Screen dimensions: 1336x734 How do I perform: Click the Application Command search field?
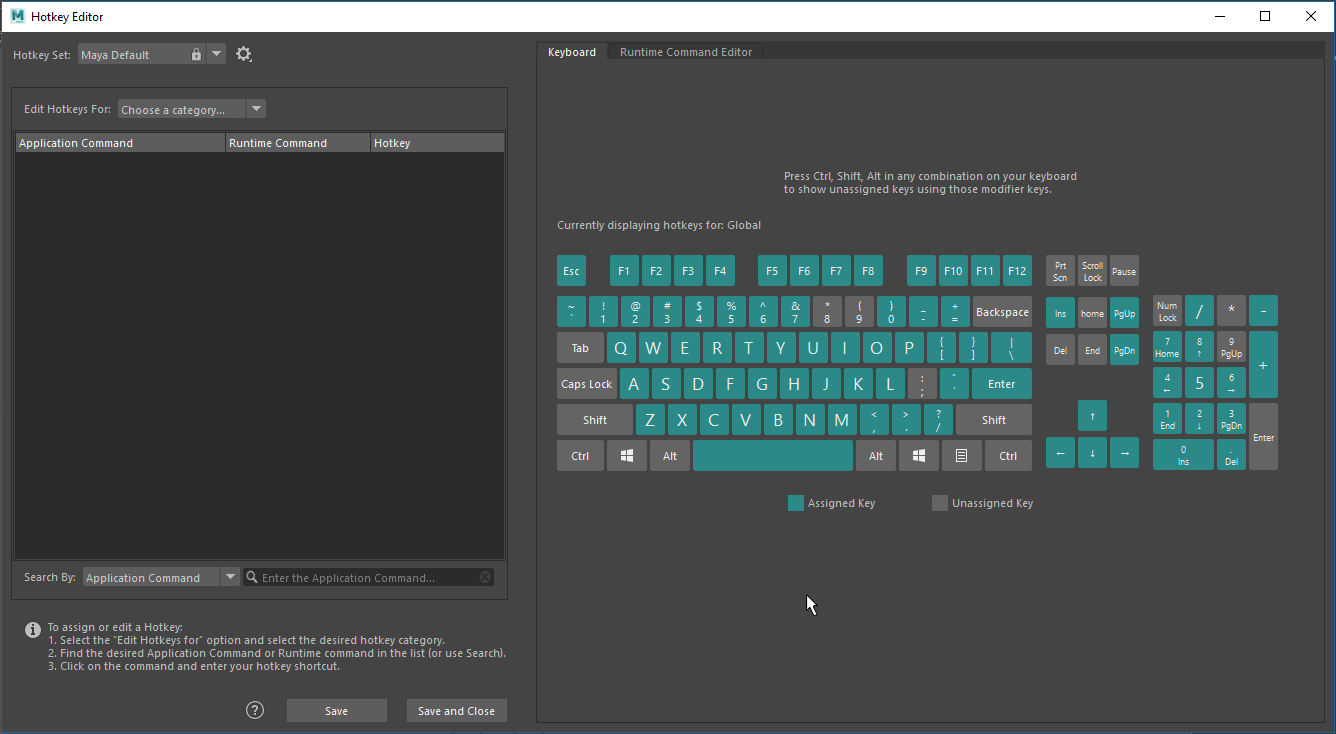point(365,577)
